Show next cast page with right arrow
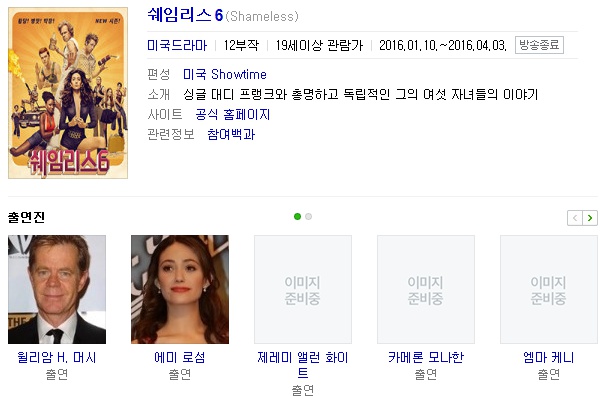 [x=590, y=218]
